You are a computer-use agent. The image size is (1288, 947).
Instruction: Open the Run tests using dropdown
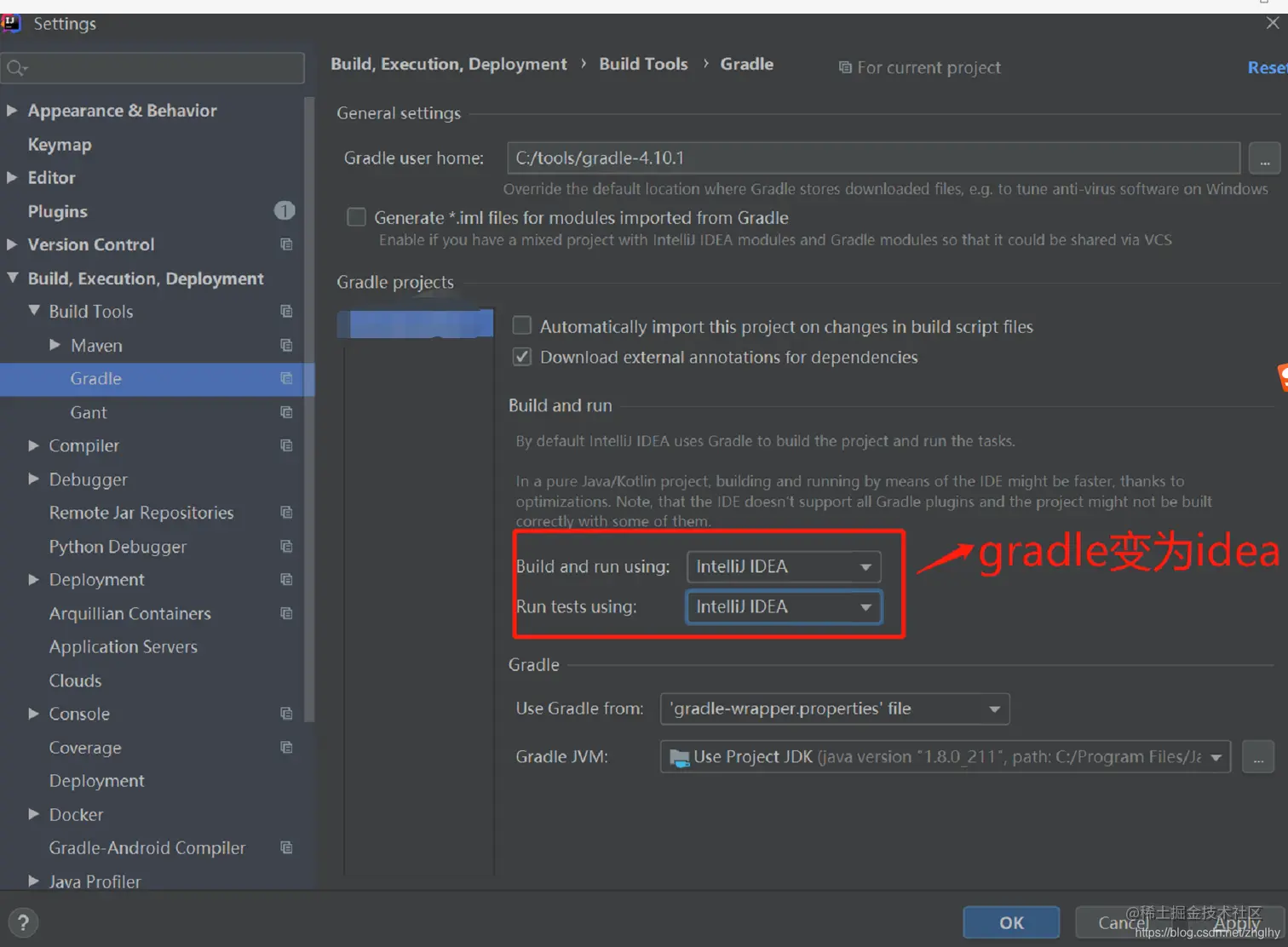784,606
